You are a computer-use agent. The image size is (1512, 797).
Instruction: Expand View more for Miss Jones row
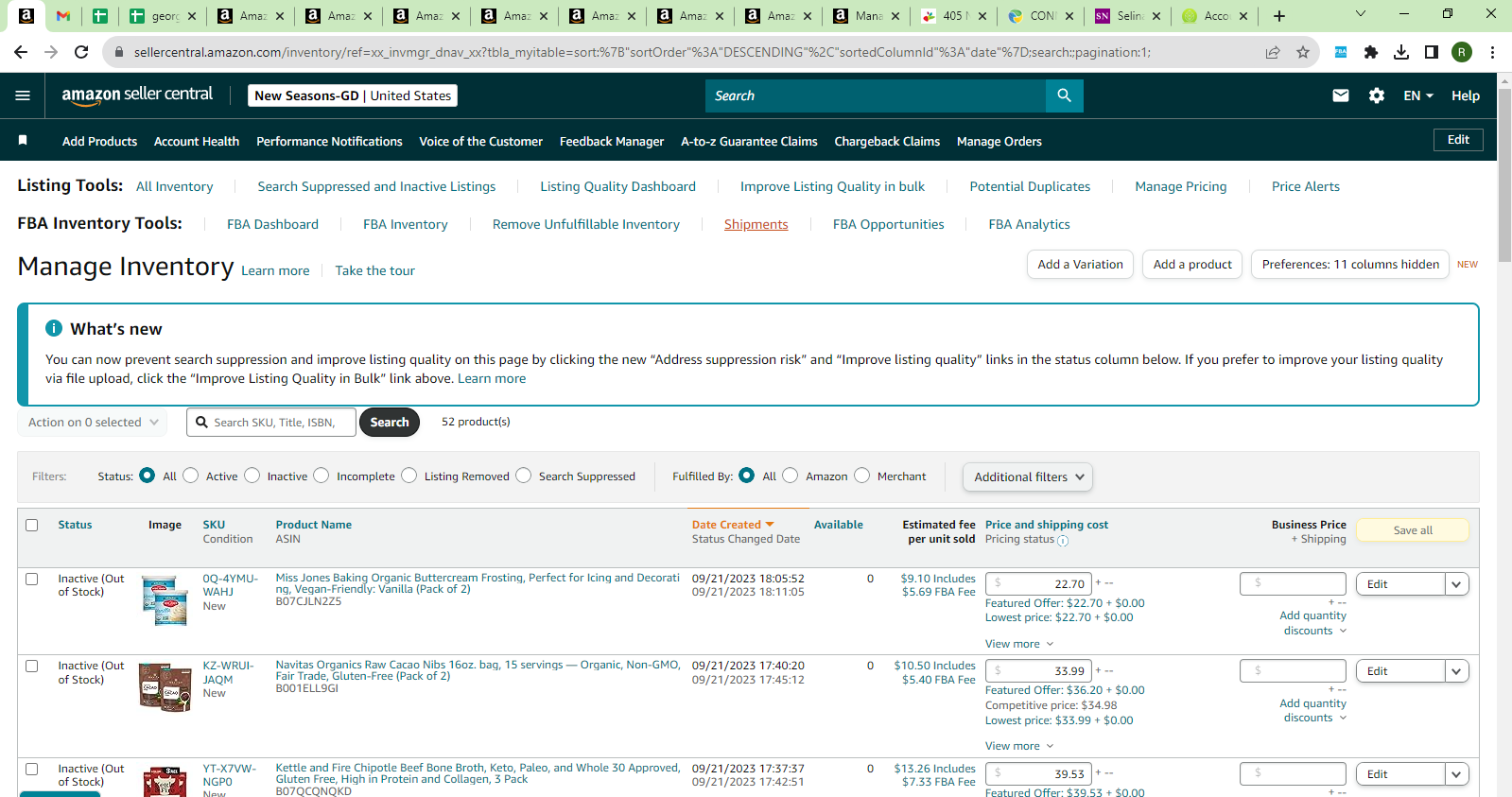click(x=1019, y=644)
